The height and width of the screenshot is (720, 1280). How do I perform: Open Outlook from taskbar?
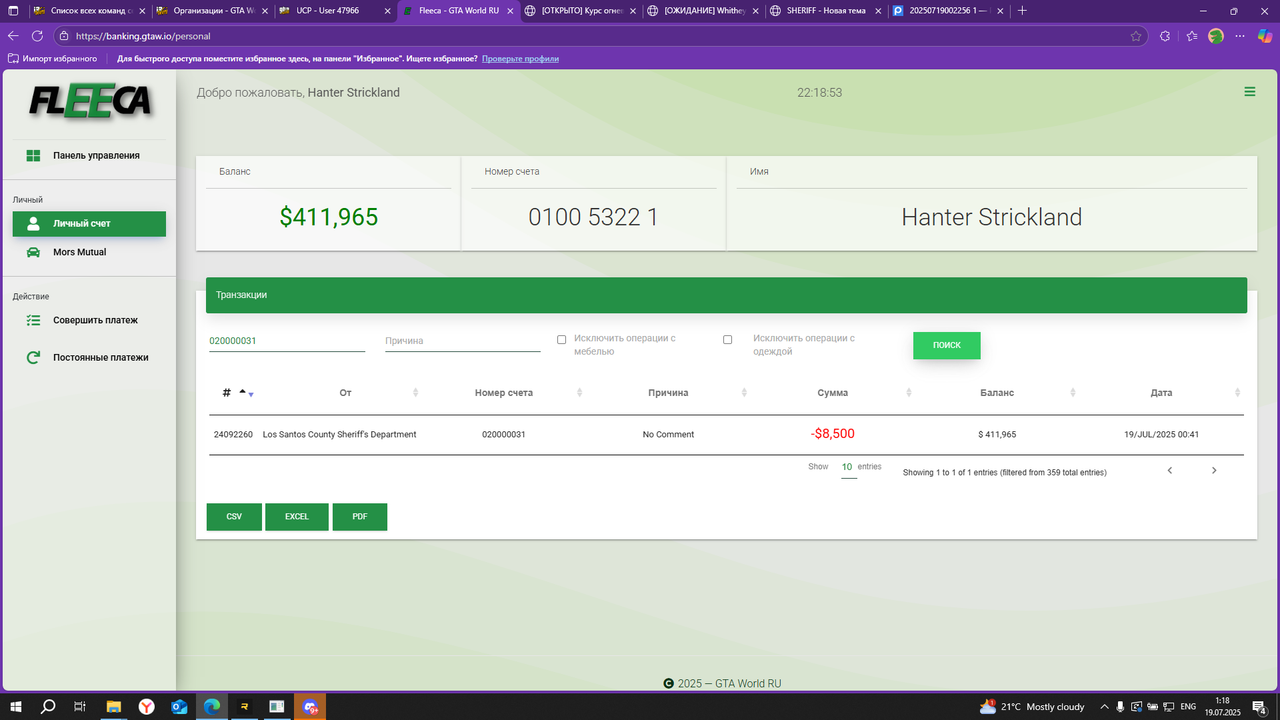click(179, 707)
